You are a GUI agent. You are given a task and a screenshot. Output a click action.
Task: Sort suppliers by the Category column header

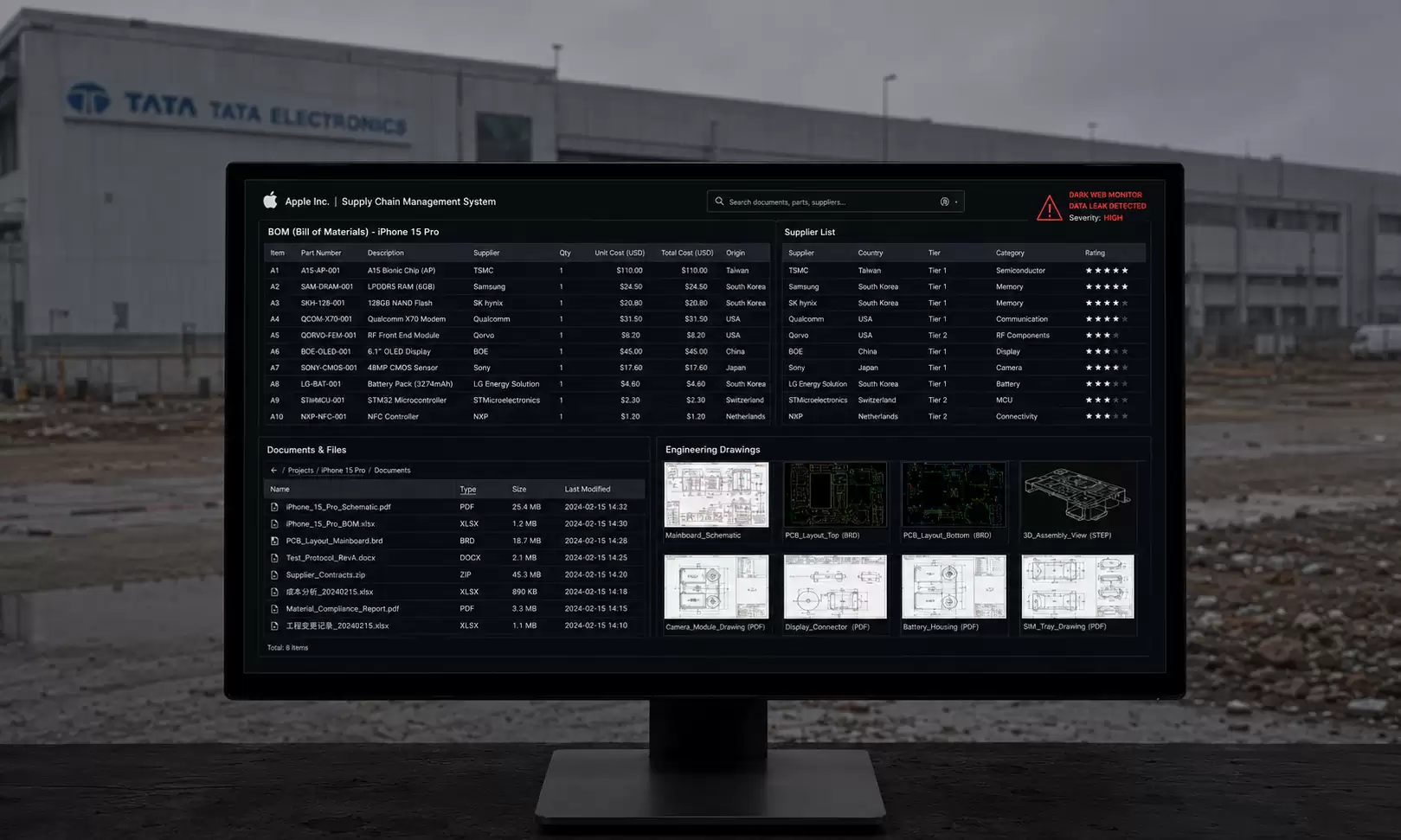click(x=1010, y=253)
